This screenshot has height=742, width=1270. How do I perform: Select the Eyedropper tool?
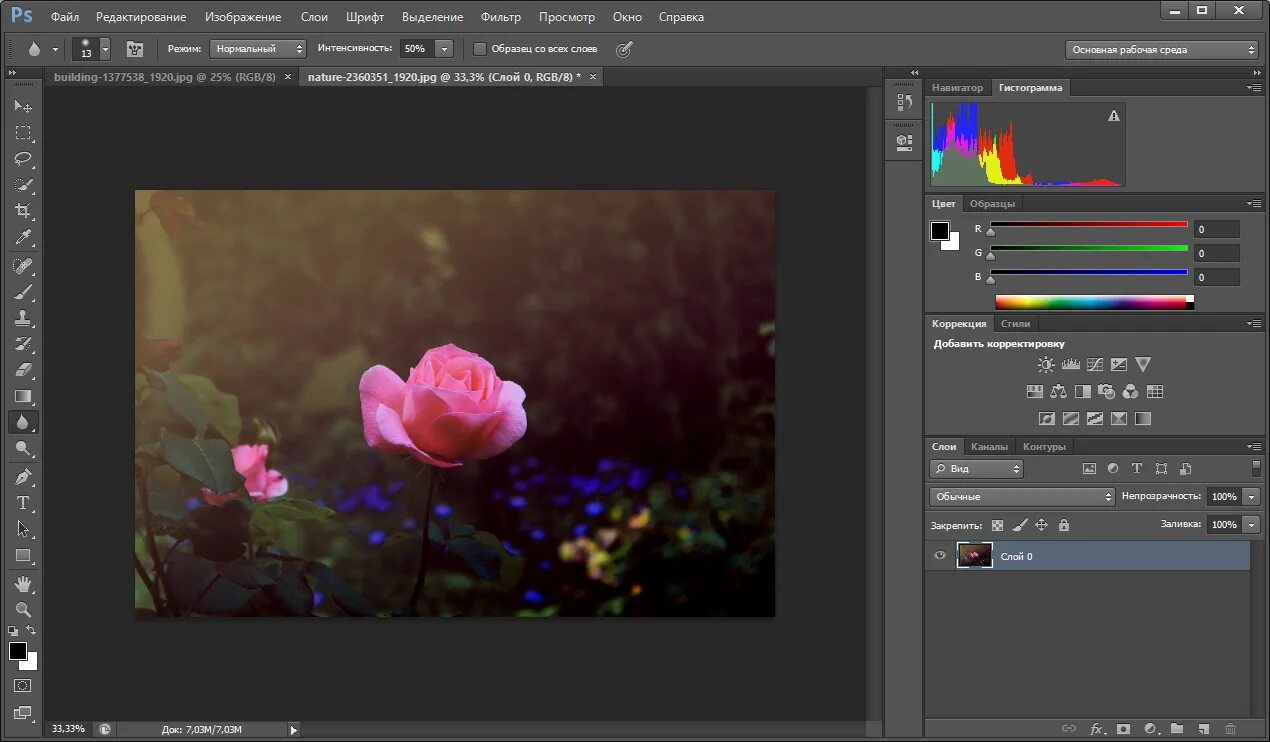[x=23, y=238]
